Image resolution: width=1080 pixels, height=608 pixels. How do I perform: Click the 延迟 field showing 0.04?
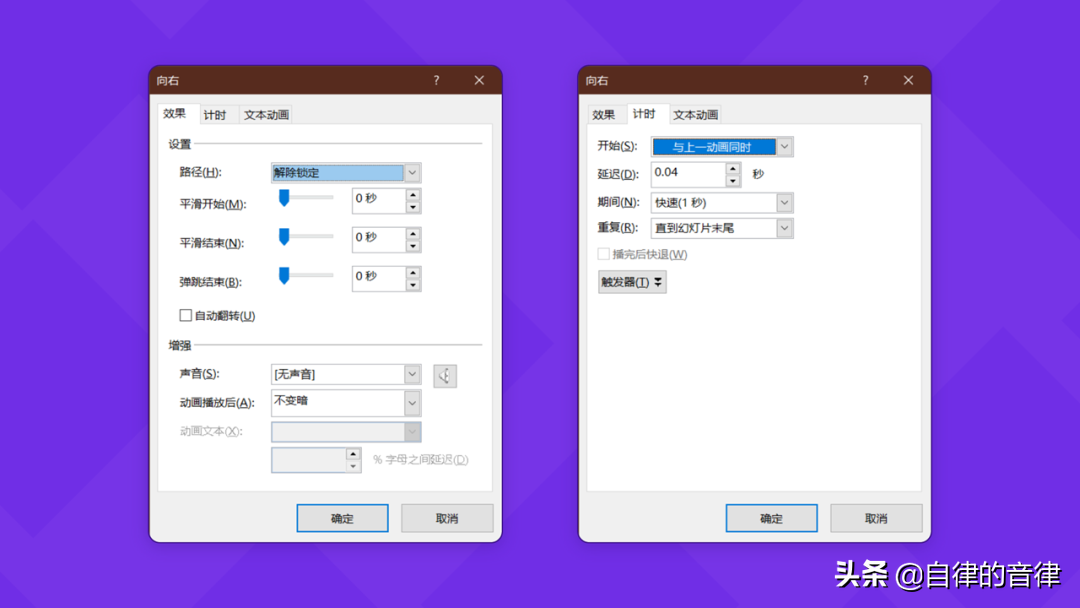point(688,175)
